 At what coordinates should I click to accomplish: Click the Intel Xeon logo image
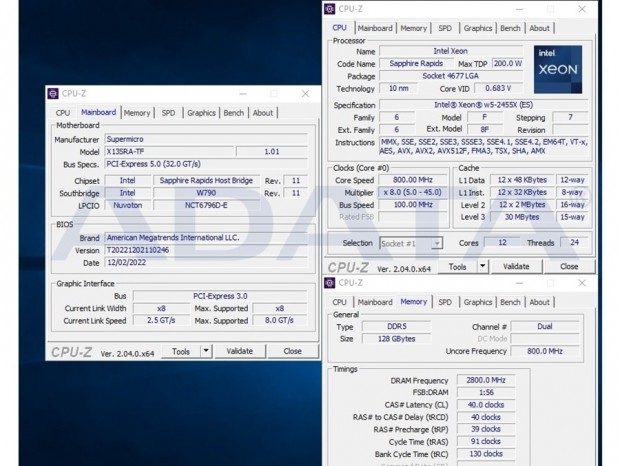pyautogui.click(x=558, y=70)
